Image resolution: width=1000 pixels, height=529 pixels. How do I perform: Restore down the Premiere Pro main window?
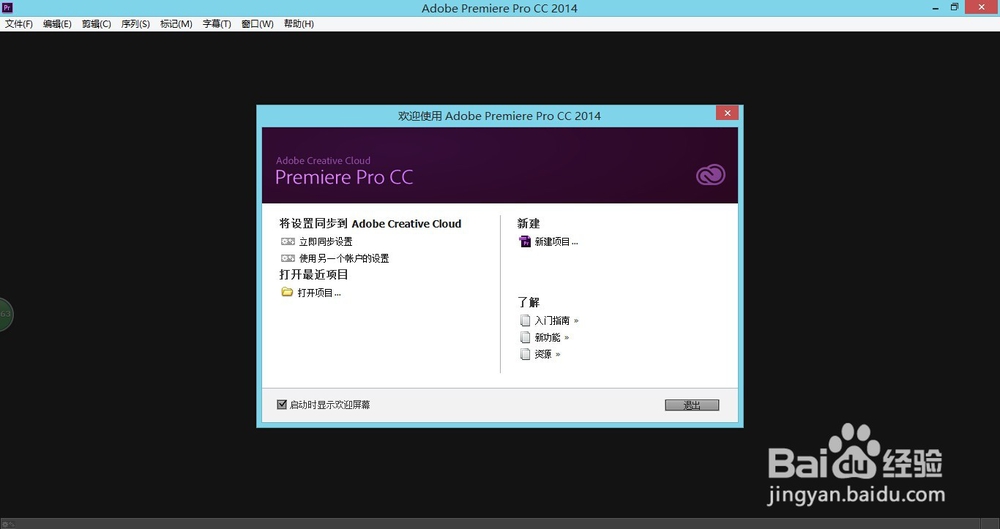955,8
